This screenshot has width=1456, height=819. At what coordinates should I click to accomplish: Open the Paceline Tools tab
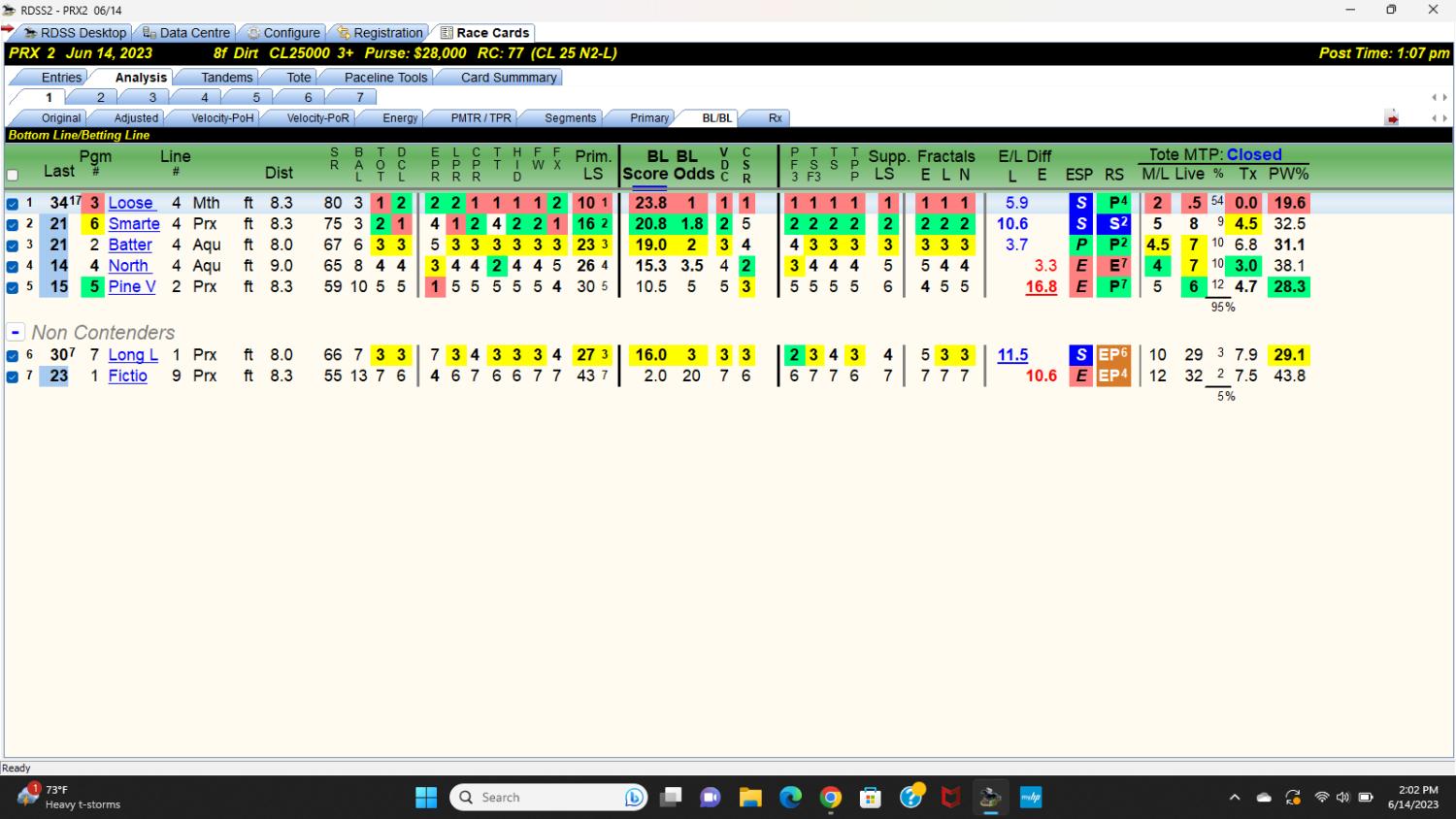click(385, 77)
